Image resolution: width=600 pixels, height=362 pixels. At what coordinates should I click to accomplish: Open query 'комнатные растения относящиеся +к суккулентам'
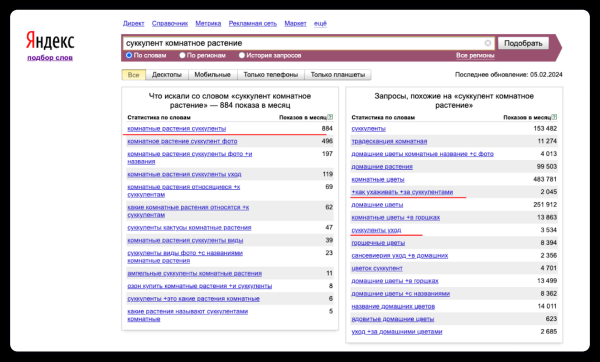tap(184, 191)
